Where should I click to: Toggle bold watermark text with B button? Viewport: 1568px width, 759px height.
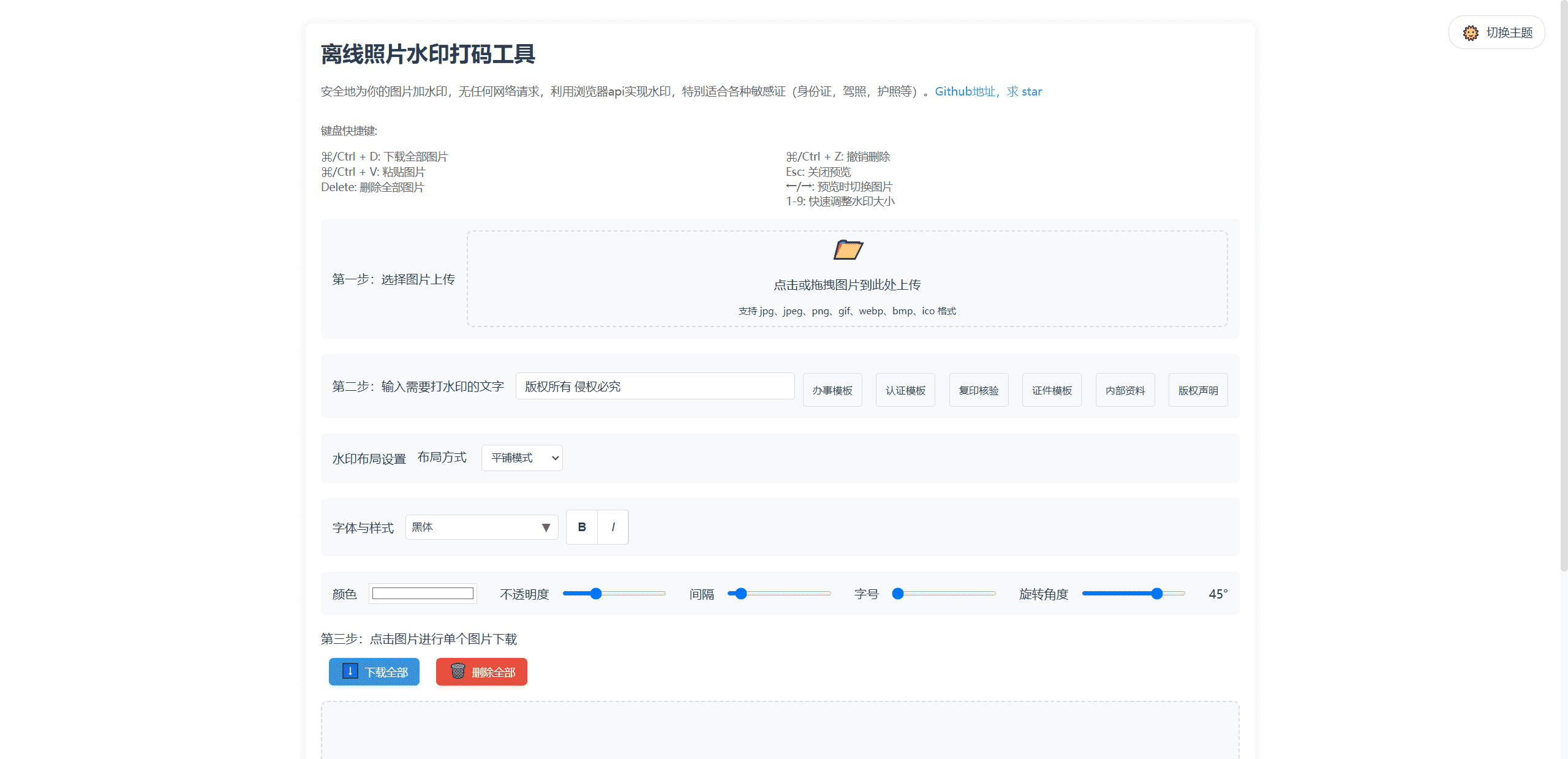(581, 527)
